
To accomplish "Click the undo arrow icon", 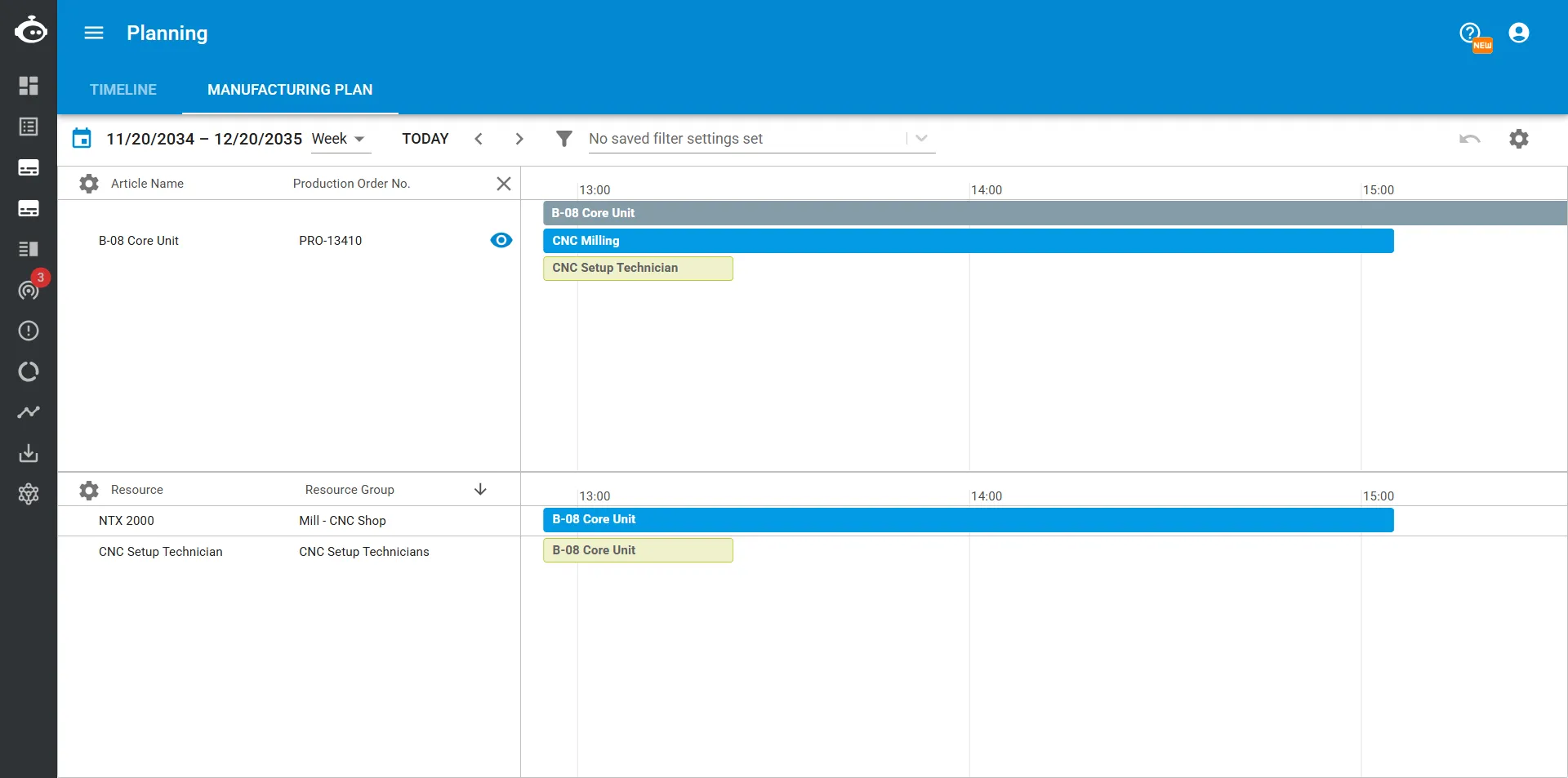I will coord(1470,139).
